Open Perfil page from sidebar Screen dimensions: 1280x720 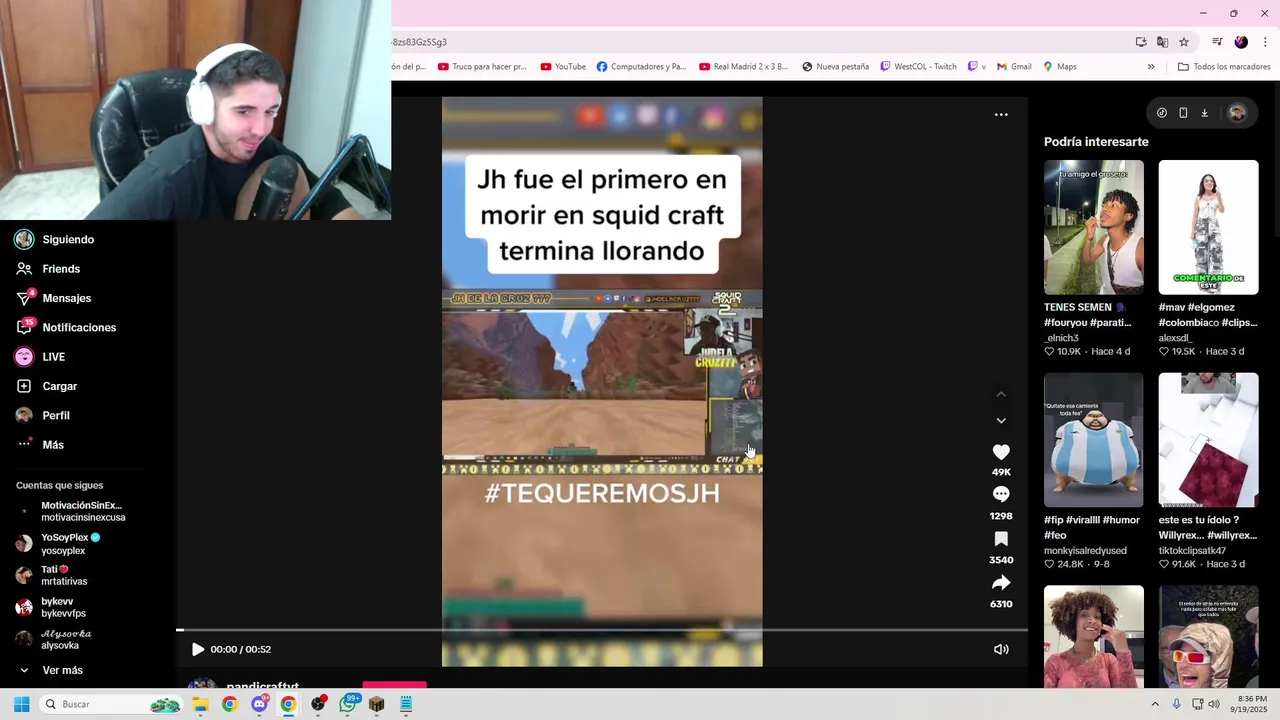tap(42, 415)
